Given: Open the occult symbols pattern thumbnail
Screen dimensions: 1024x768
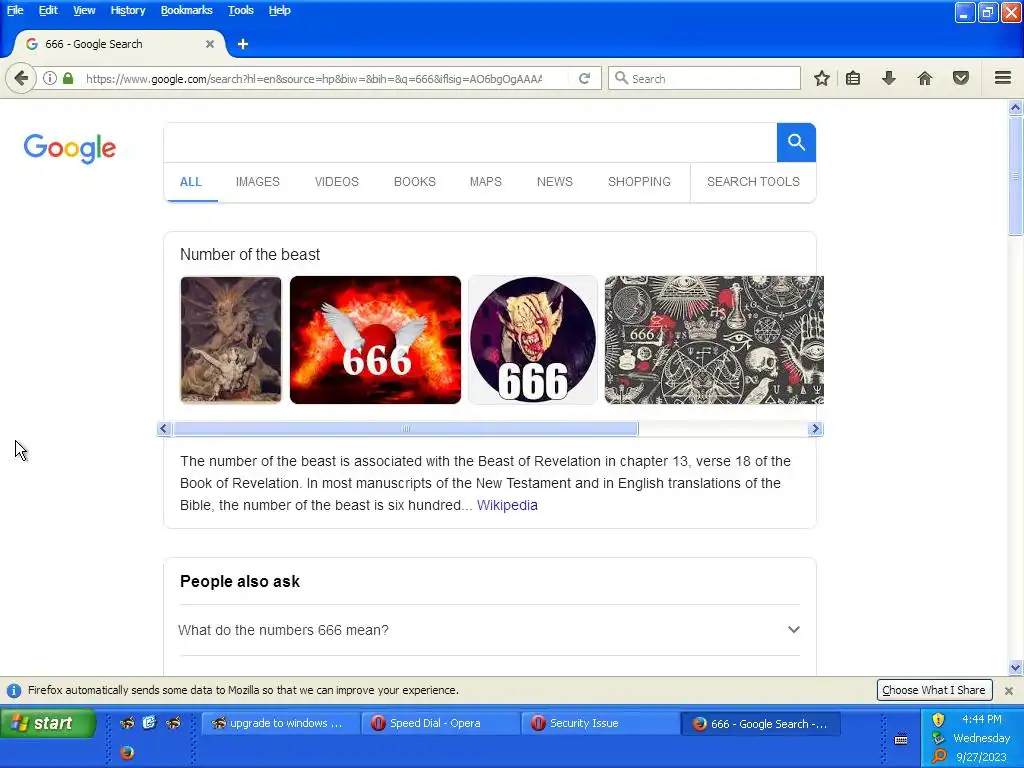Looking at the screenshot, I should pyautogui.click(x=714, y=340).
